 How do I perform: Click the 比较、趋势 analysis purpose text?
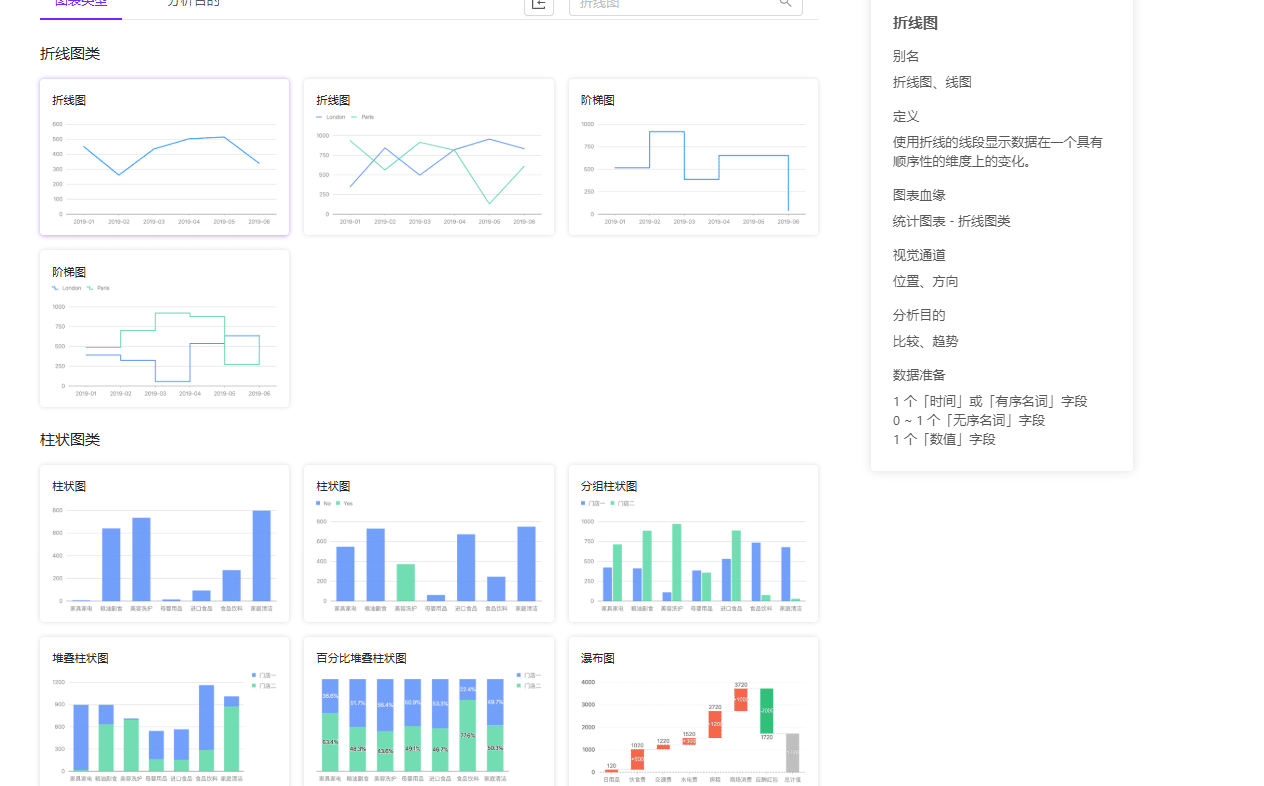pyautogui.click(x=919, y=340)
